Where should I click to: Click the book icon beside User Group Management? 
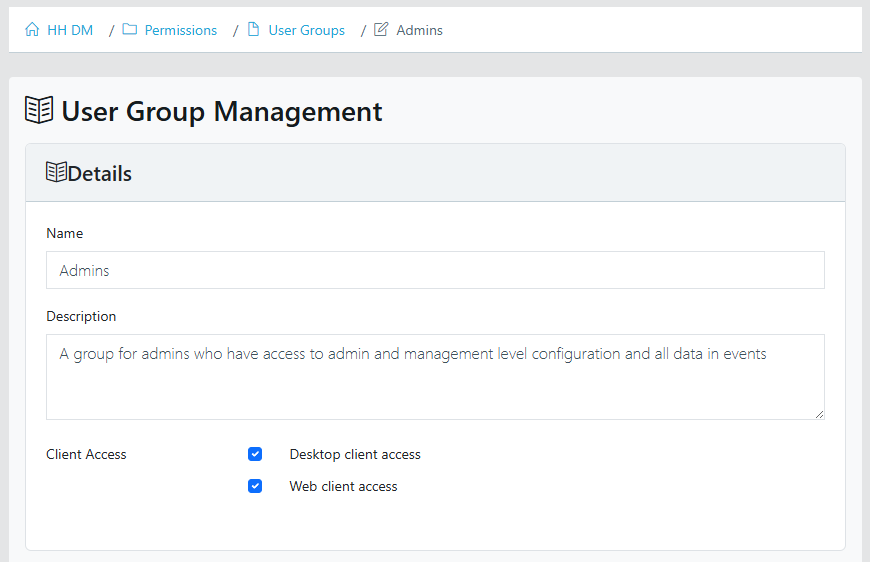click(39, 110)
